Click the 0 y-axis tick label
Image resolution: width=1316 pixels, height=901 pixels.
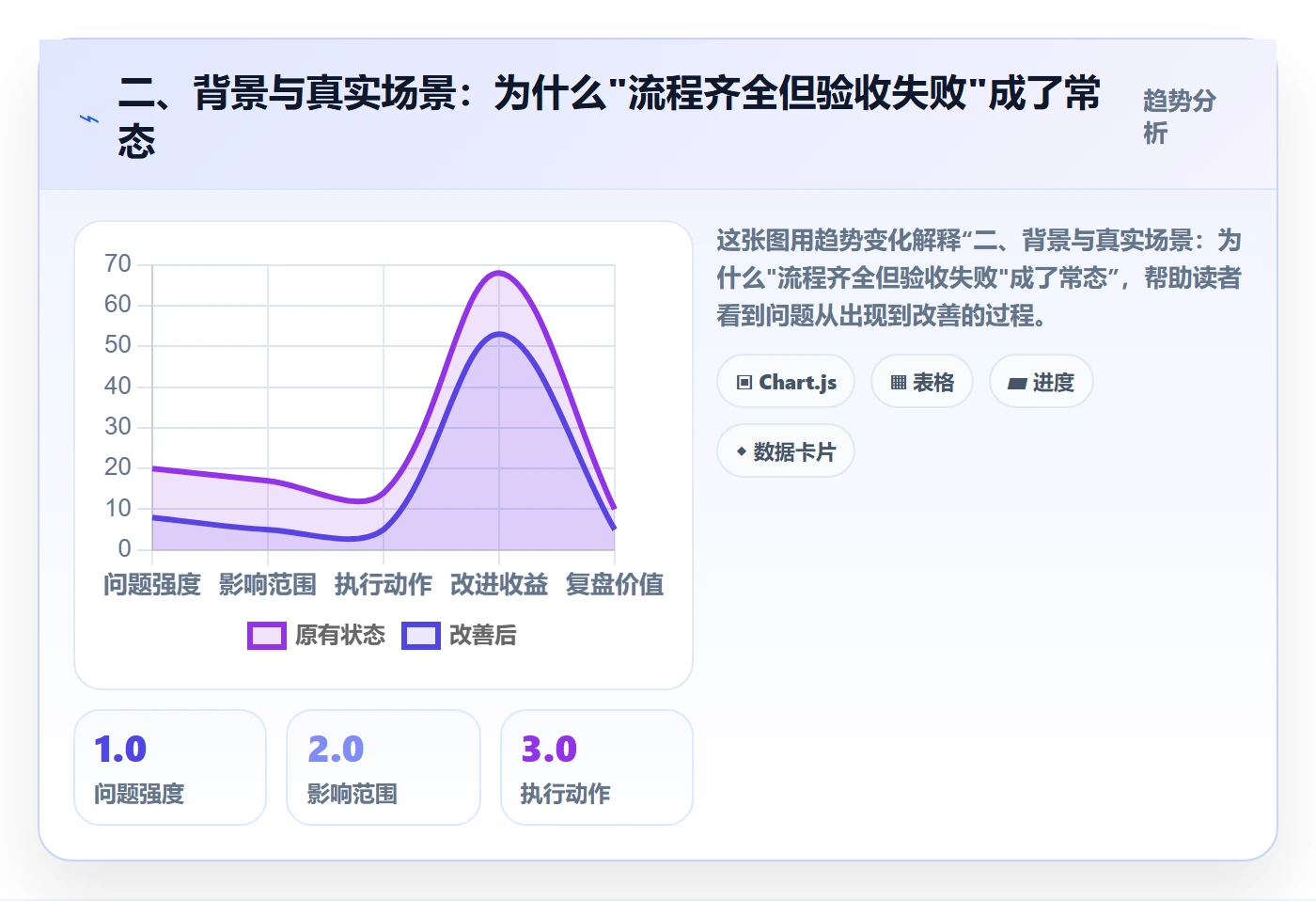[x=124, y=548]
